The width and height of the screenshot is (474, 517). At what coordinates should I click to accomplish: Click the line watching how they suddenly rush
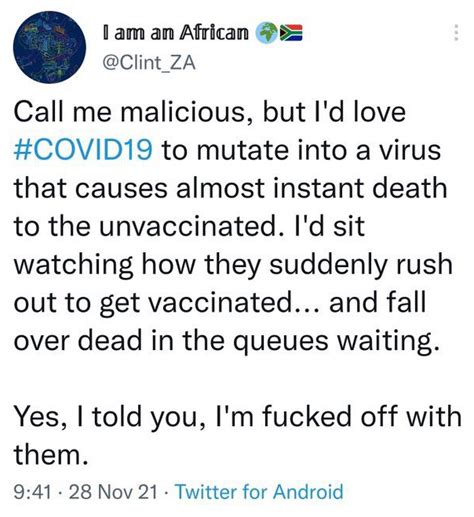click(233, 265)
